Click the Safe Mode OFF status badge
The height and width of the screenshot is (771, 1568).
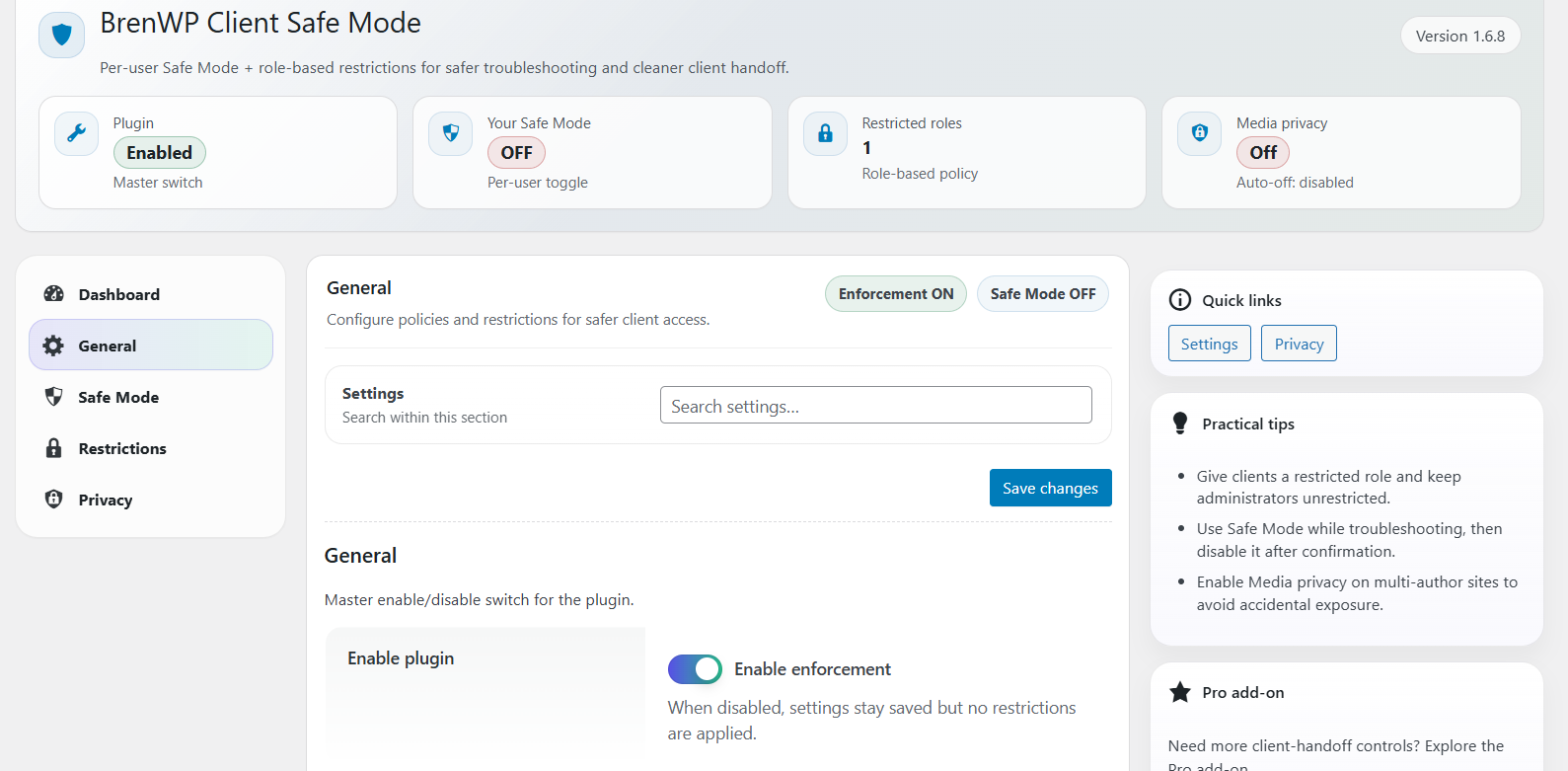[x=1042, y=294]
